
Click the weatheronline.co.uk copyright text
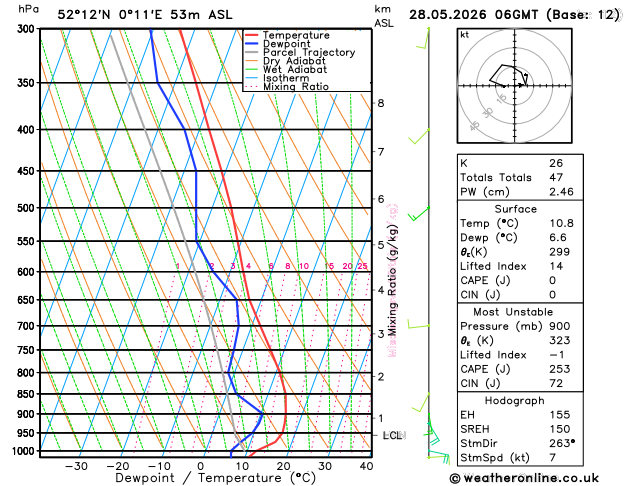point(524,478)
